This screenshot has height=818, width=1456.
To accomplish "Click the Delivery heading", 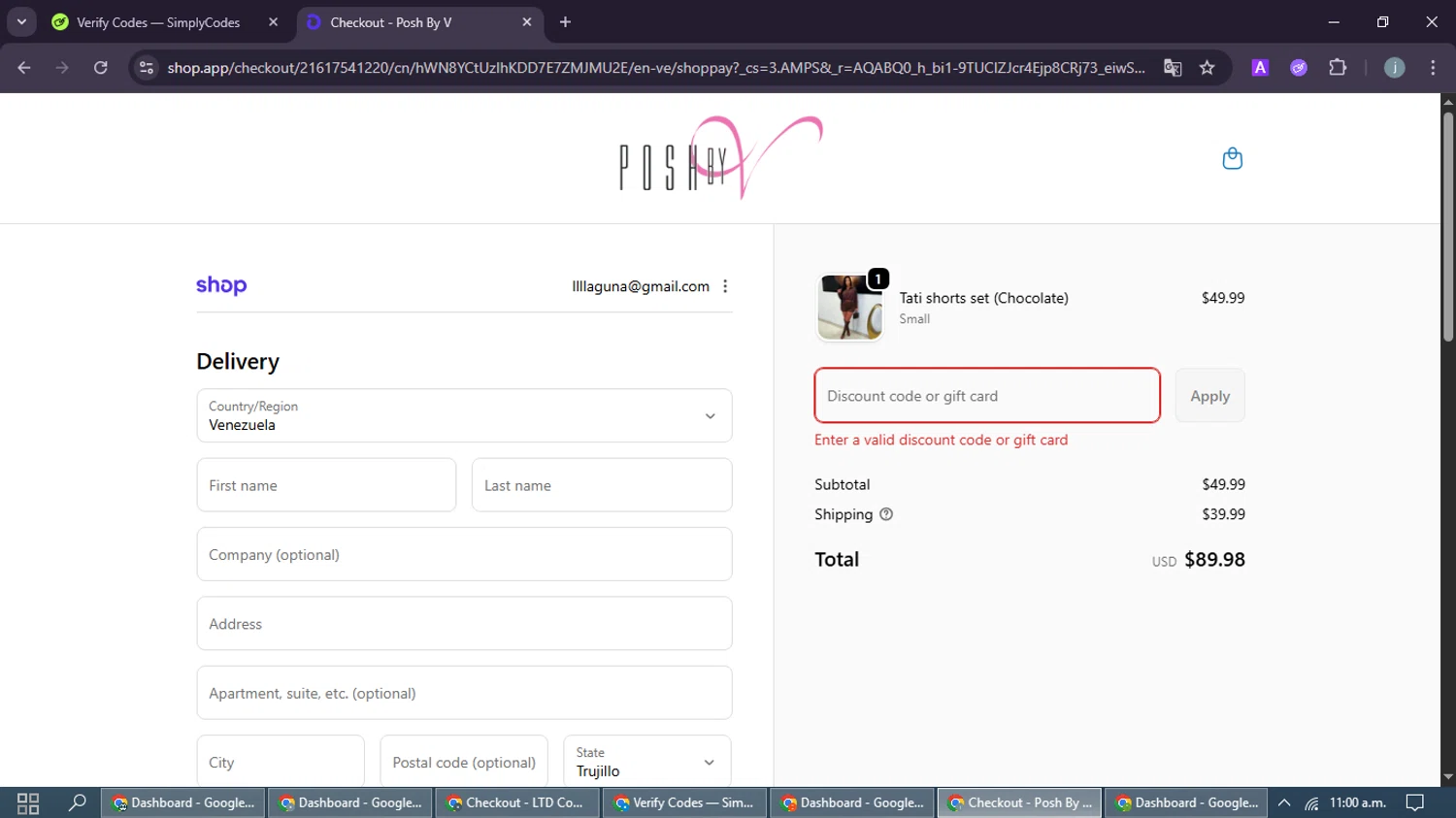I will [238, 362].
